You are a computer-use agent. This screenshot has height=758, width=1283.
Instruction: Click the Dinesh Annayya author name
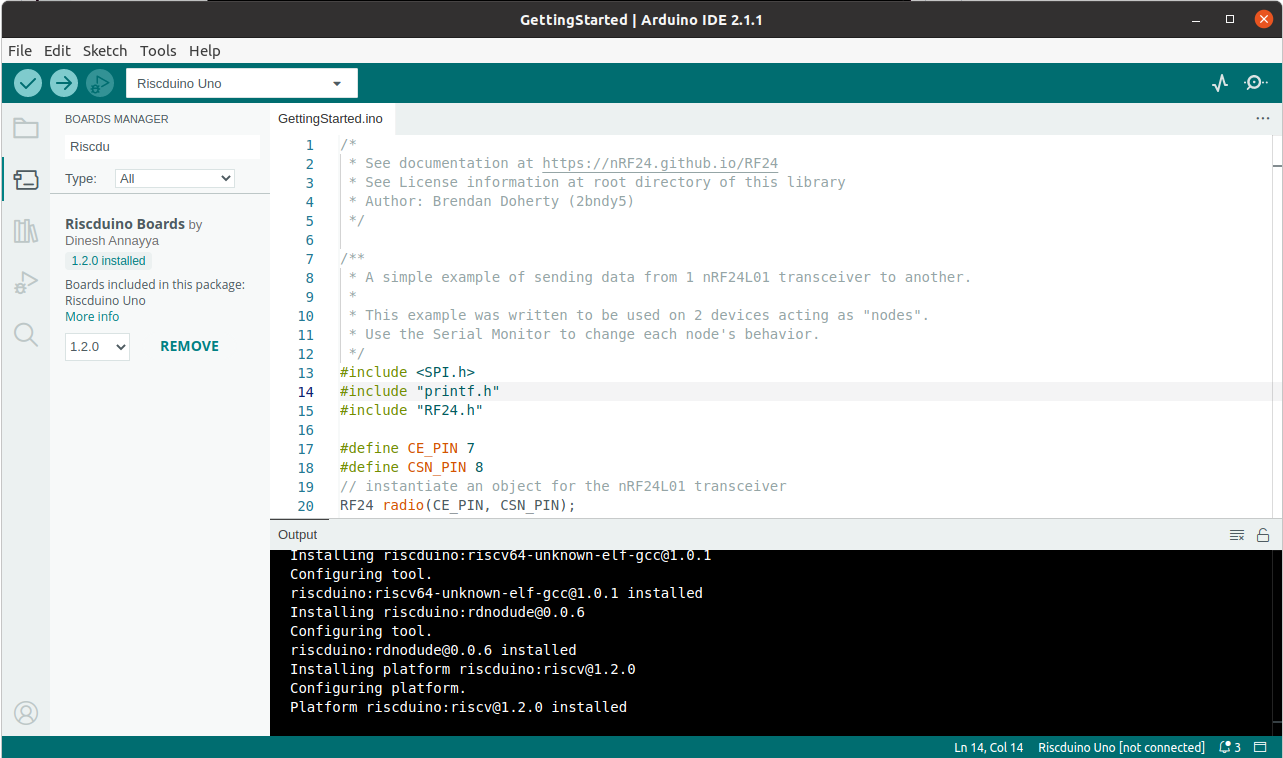[x=112, y=241]
